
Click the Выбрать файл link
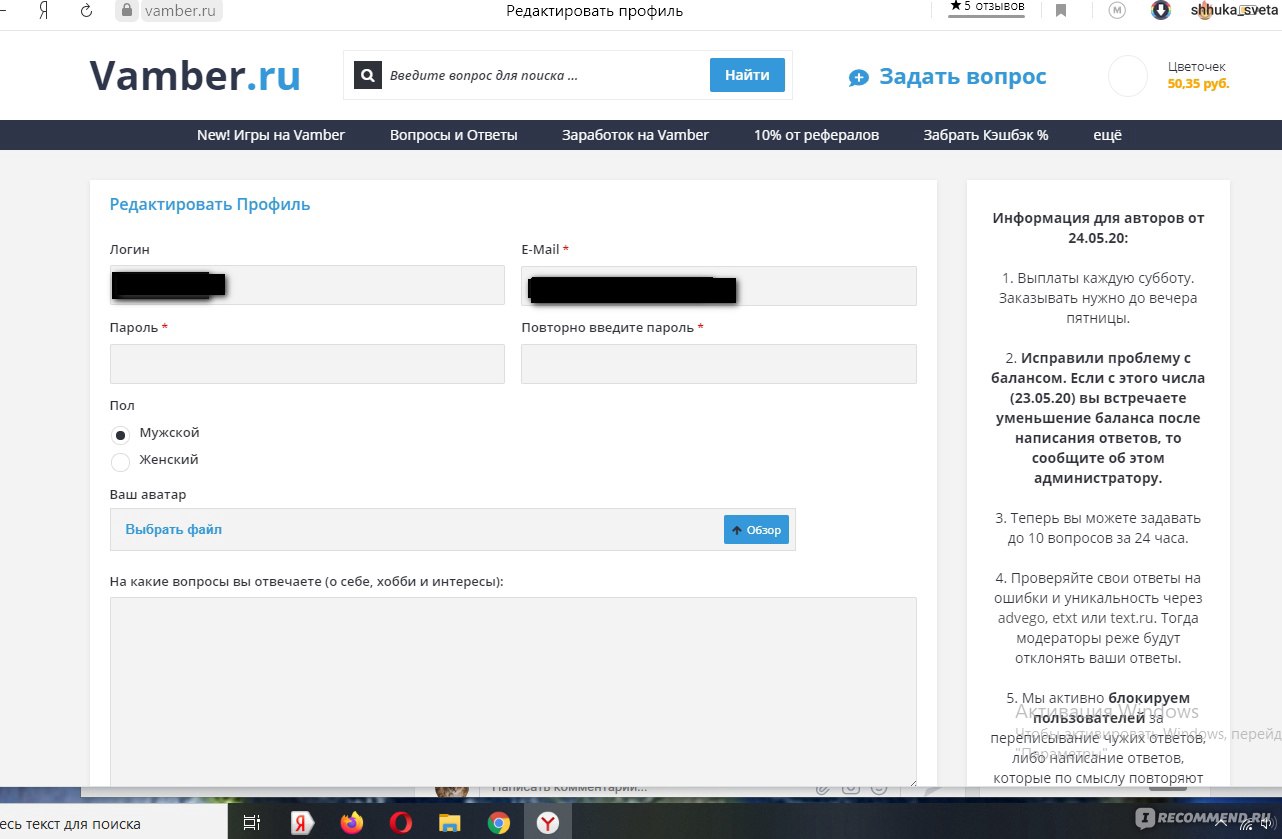(174, 530)
